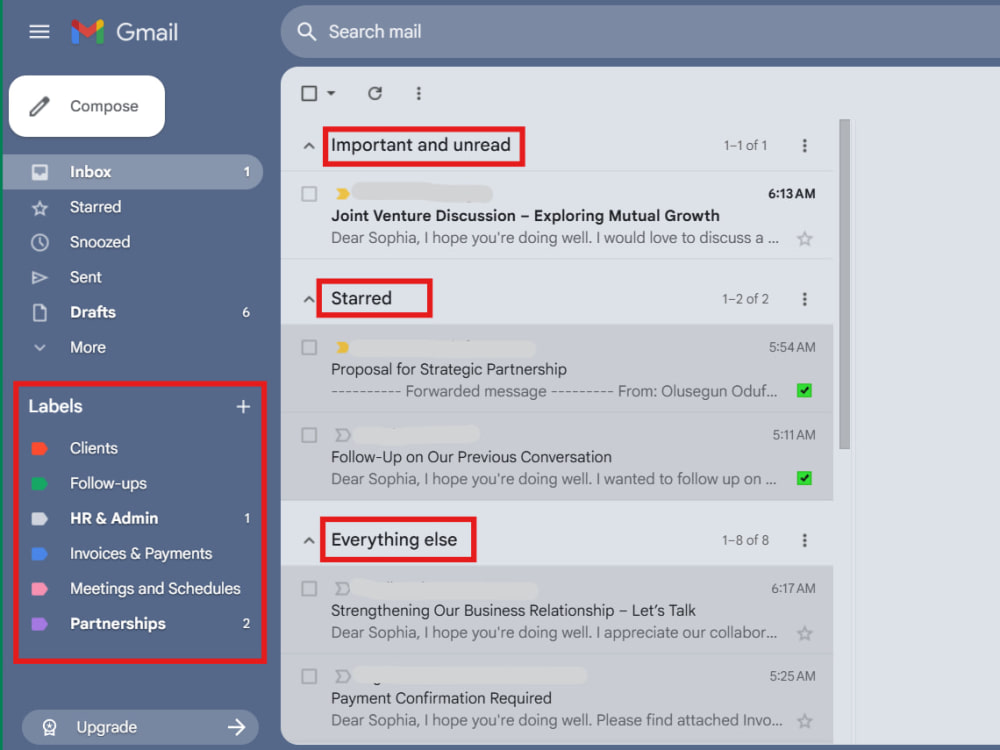Viewport: 1000px width, 750px height.
Task: Click green star on Proposal for Strategic Partnership
Action: coord(804,390)
